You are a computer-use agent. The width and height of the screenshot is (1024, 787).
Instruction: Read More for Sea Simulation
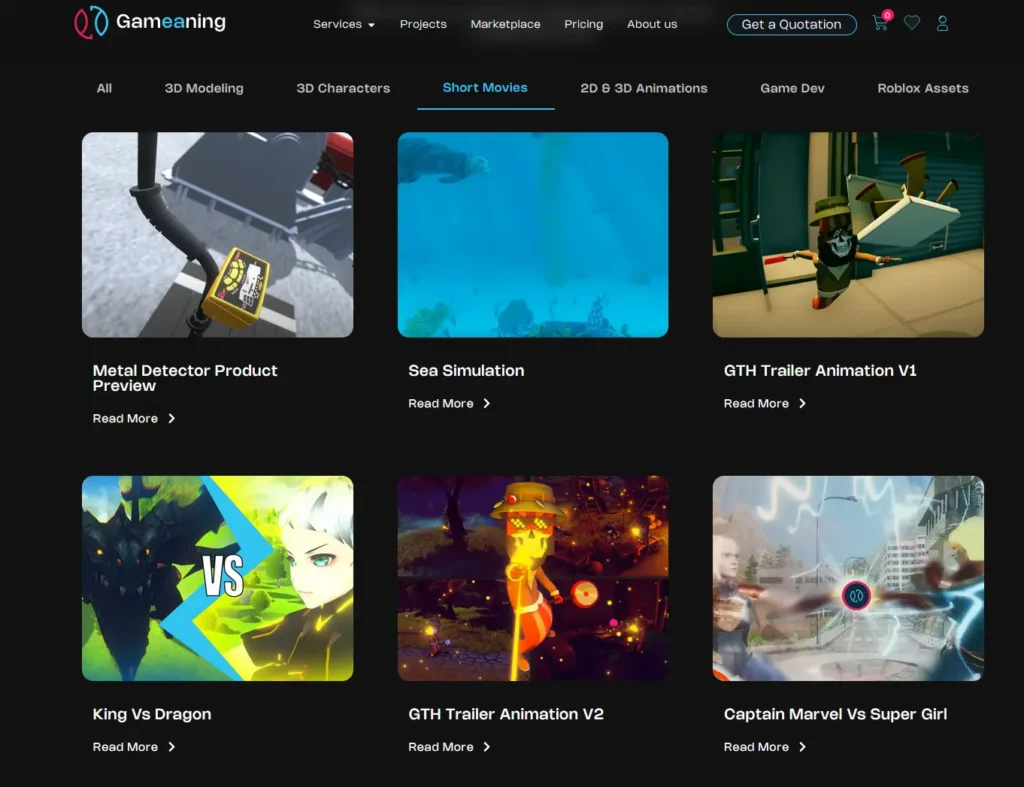[x=449, y=404]
